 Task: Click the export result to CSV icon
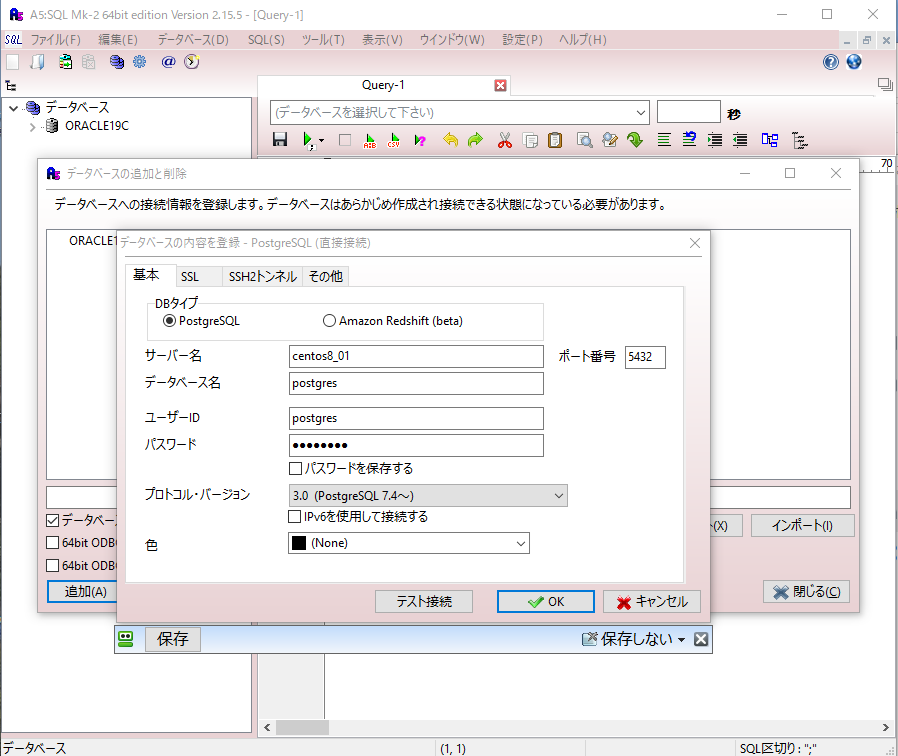(x=395, y=140)
